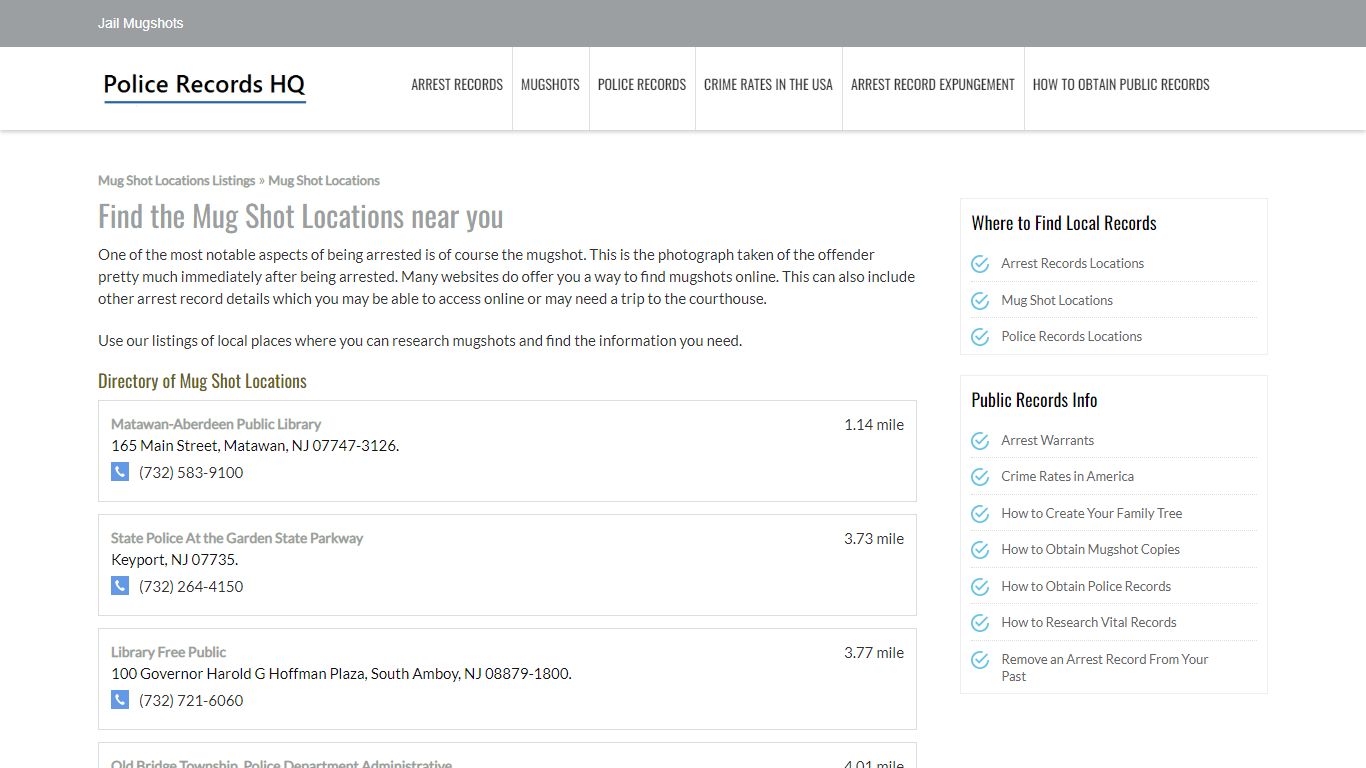
Task: Click phone number (732) 583-9100
Action: coord(191,472)
